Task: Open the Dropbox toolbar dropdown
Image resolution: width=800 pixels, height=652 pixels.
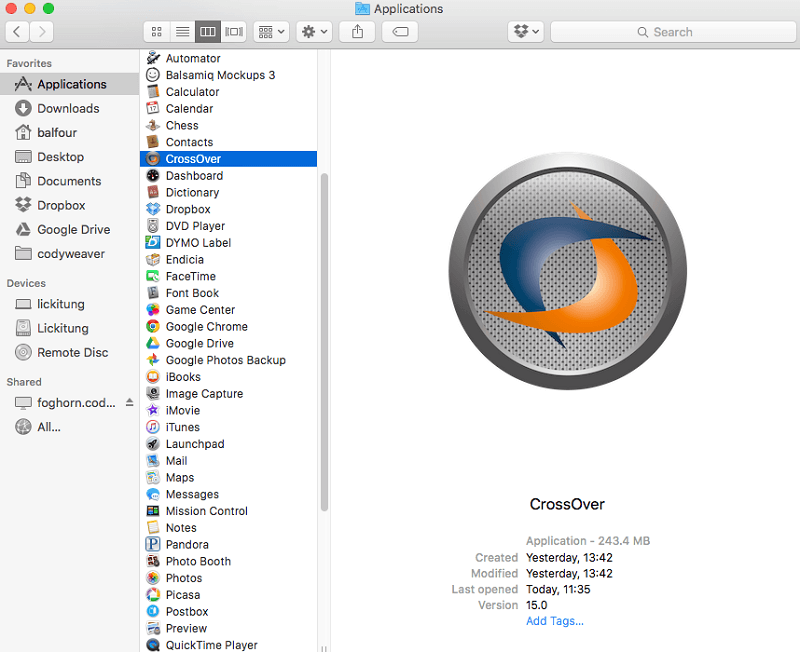Action: [525, 32]
